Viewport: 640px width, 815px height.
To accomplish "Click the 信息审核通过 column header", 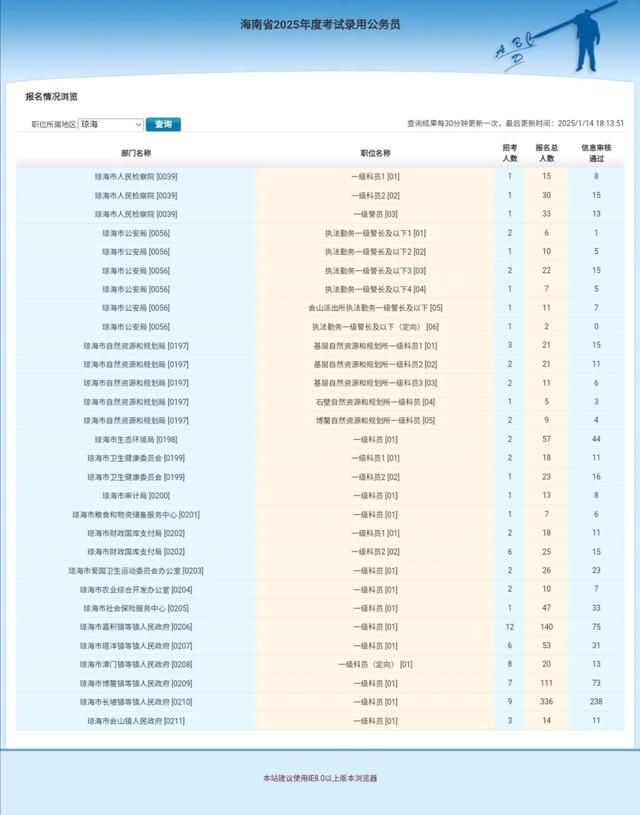I will pyautogui.click(x=596, y=153).
